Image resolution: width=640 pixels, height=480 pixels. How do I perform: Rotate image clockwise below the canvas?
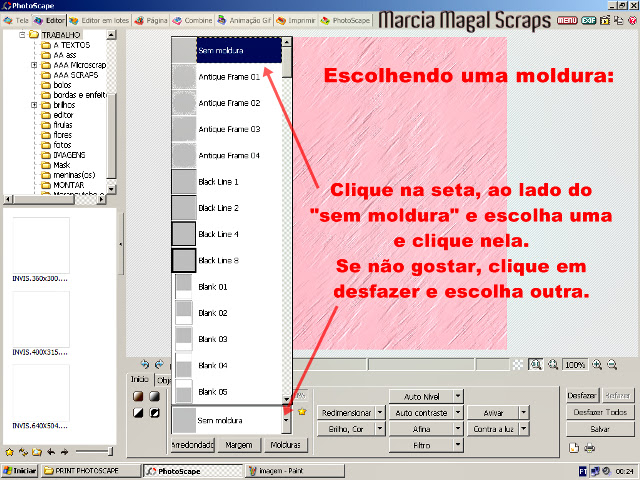click(x=159, y=364)
